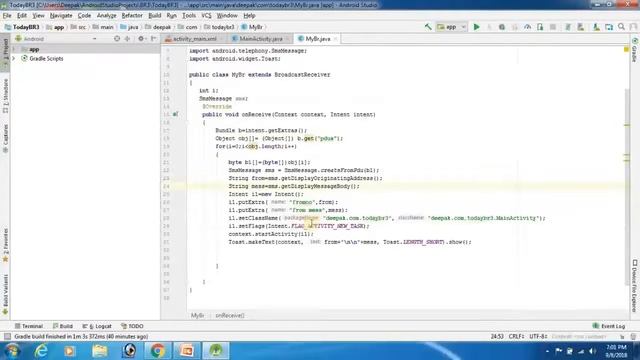Open the File menu
The width and height of the screenshot is (640, 360).
[x=7, y=16]
